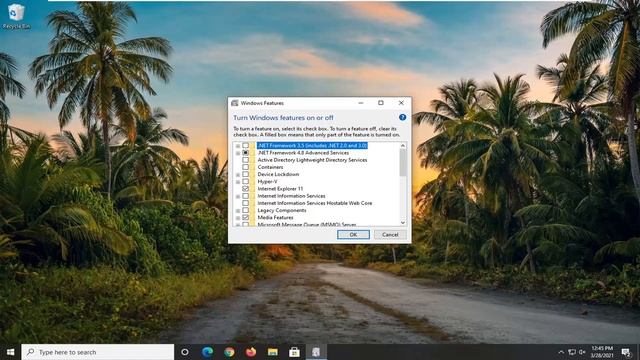The image size is (640, 360).
Task: Open Microsoft Store from the taskbar
Action: [x=294, y=352]
